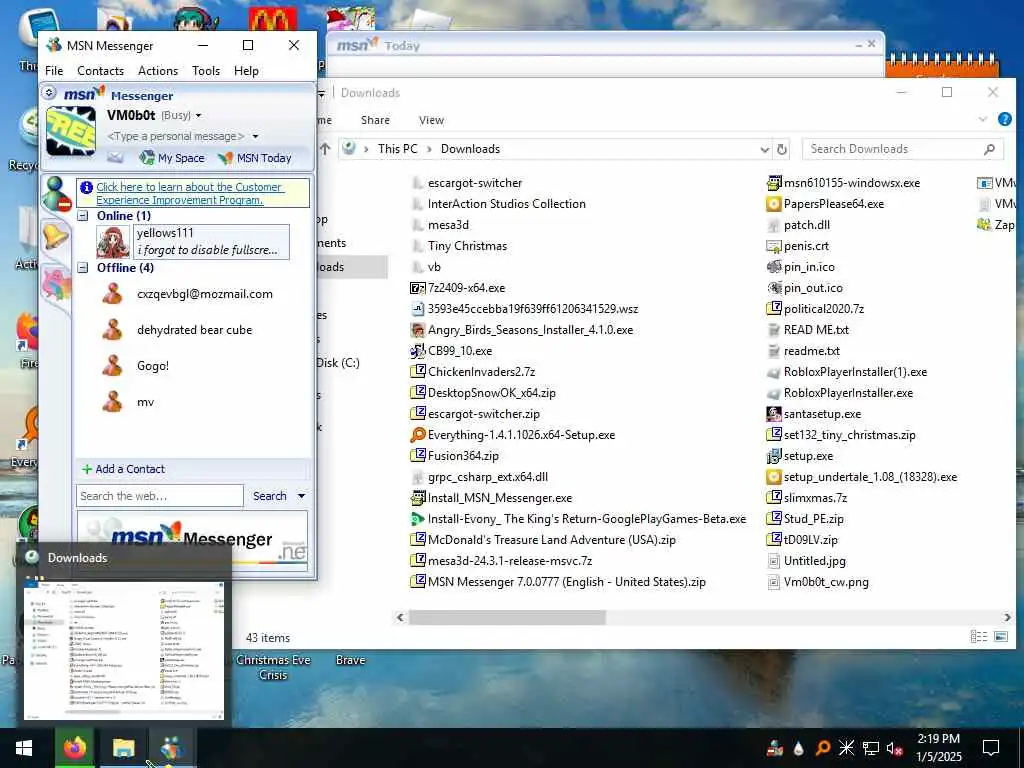Open the MSN Messenger email inbox icon
Screen dimensions: 1024x768
(x=115, y=157)
